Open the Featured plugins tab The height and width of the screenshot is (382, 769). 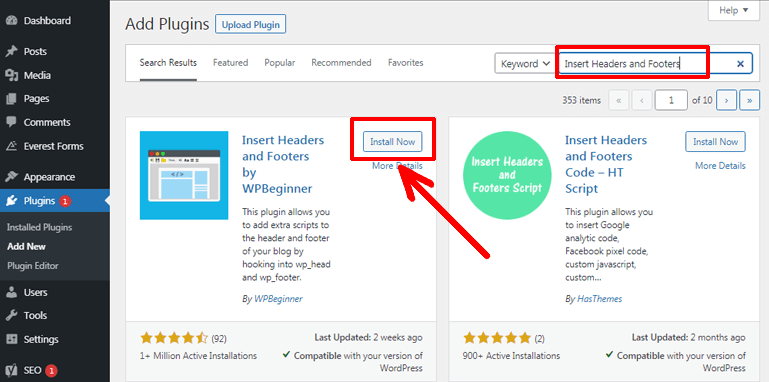point(231,63)
